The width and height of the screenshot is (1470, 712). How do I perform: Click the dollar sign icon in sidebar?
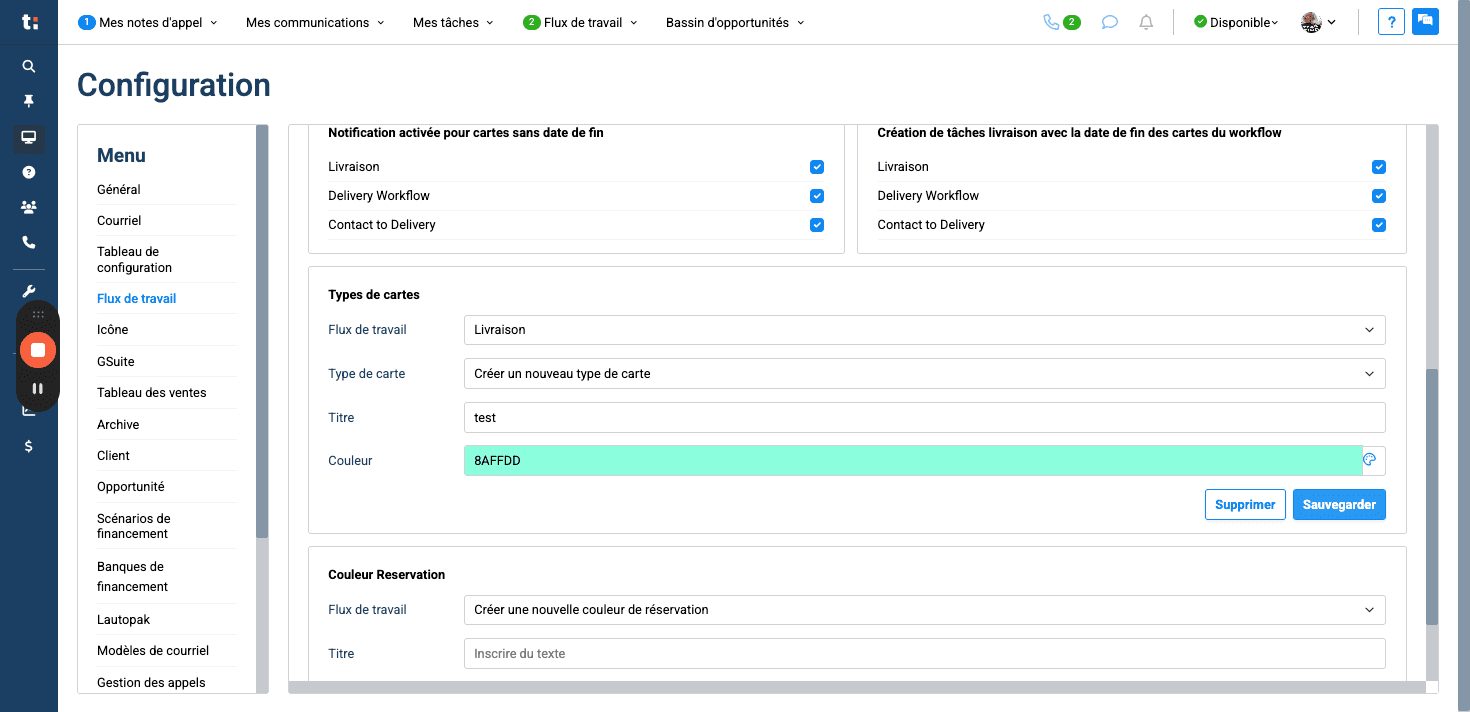point(29,446)
